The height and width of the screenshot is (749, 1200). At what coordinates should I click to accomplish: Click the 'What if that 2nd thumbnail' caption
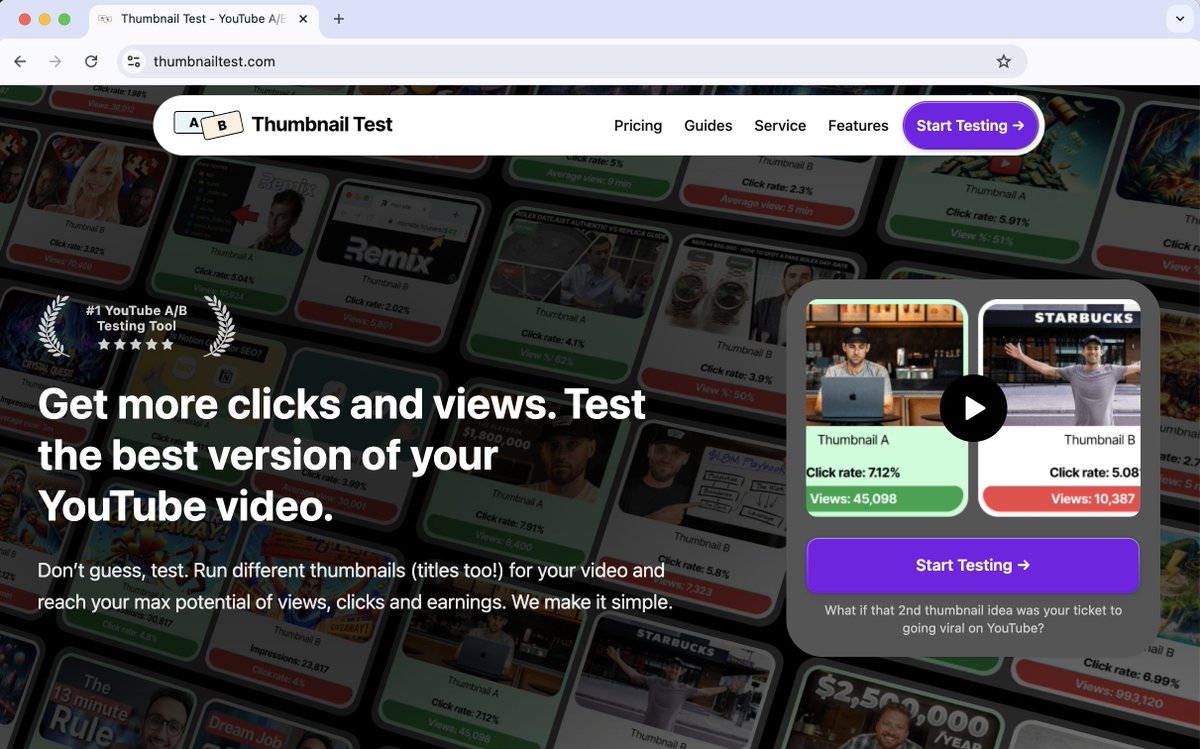pyautogui.click(x=973, y=619)
